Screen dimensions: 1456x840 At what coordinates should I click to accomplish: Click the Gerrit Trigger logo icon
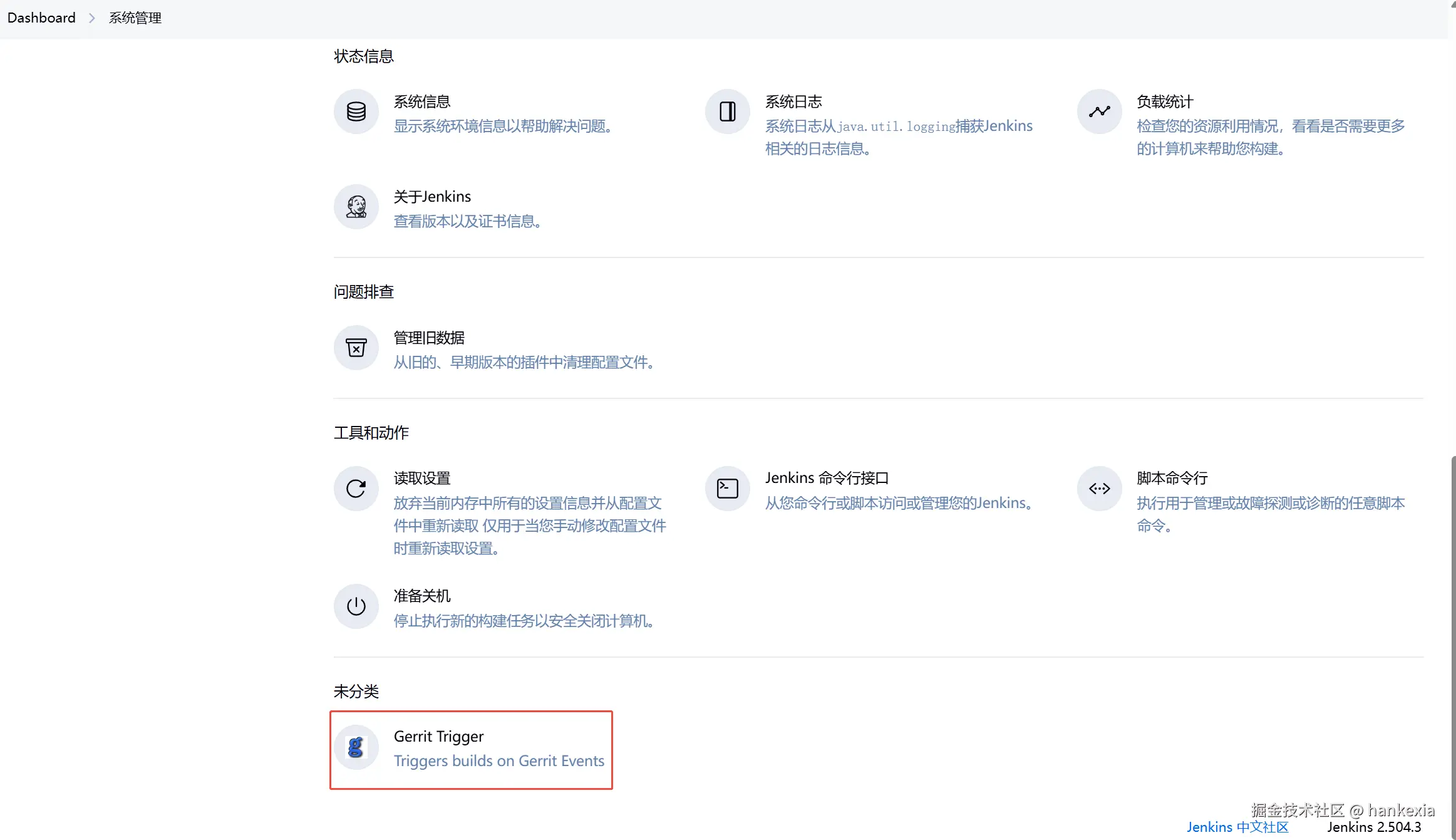356,747
